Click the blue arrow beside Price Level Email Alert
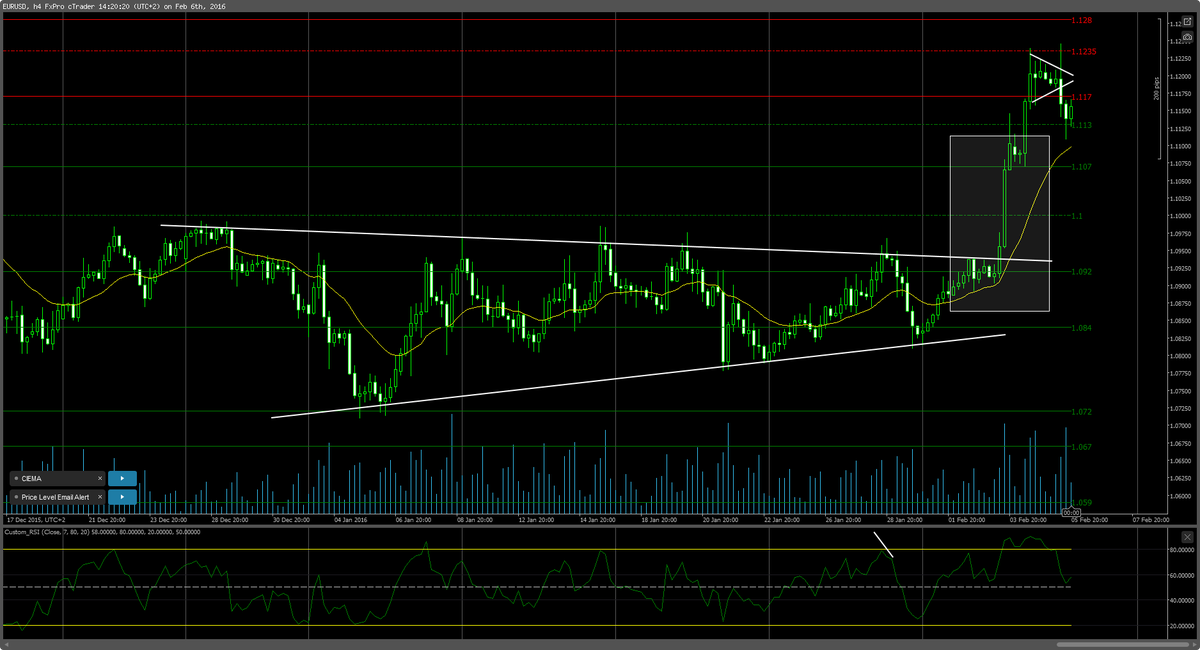Screen dimensions: 1200x650 [x=122, y=497]
